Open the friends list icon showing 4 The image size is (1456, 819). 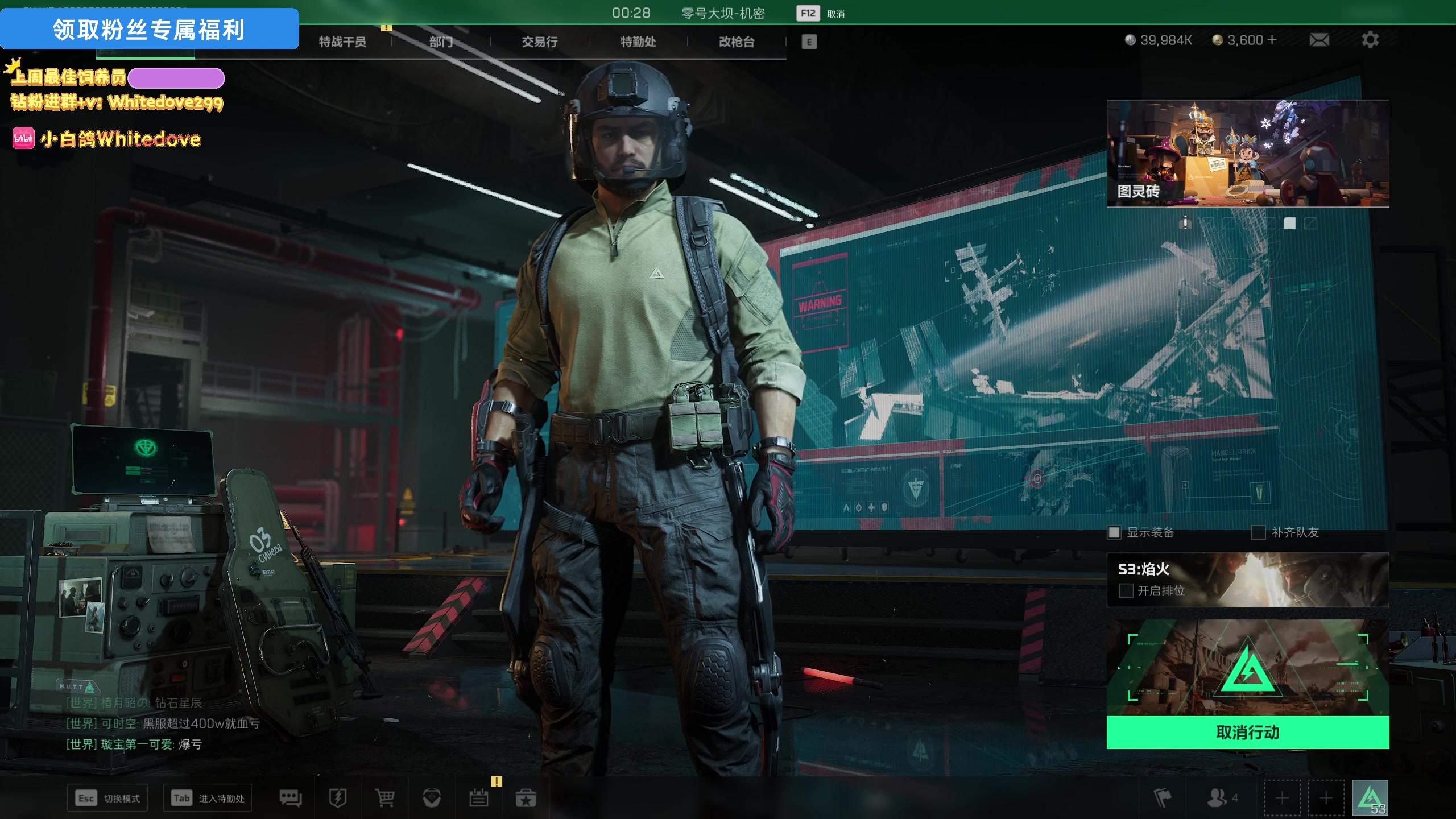tap(1222, 798)
